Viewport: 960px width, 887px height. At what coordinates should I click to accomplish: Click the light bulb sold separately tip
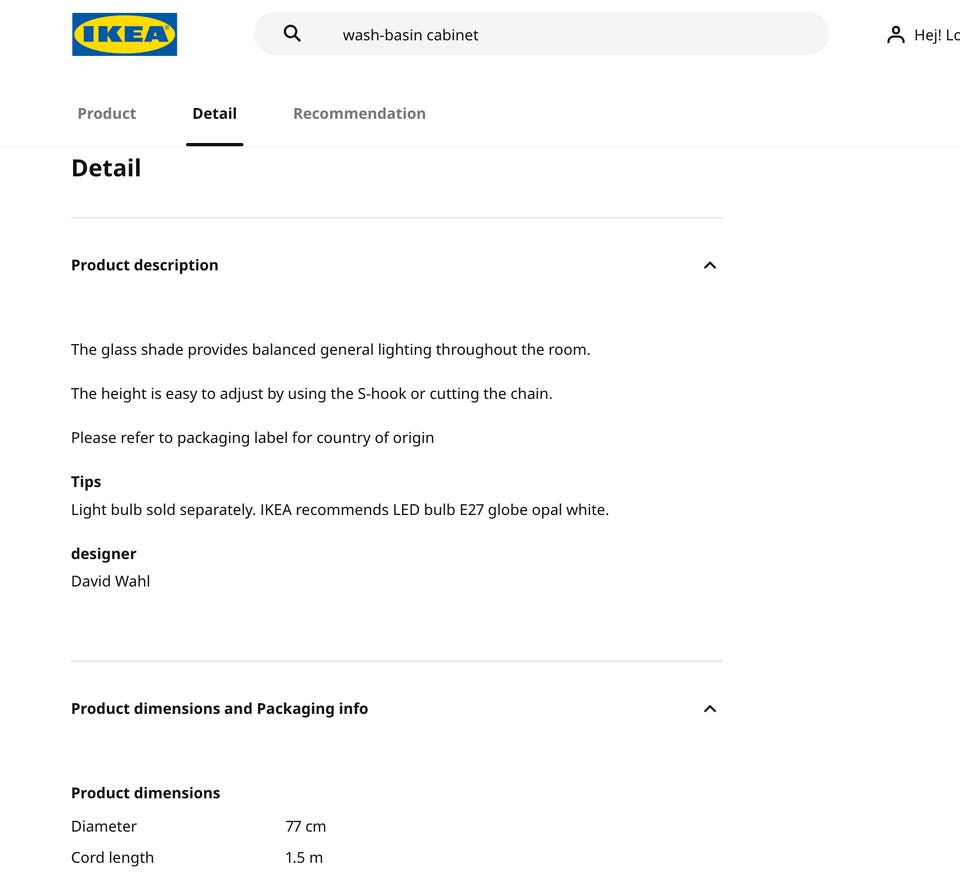340,510
